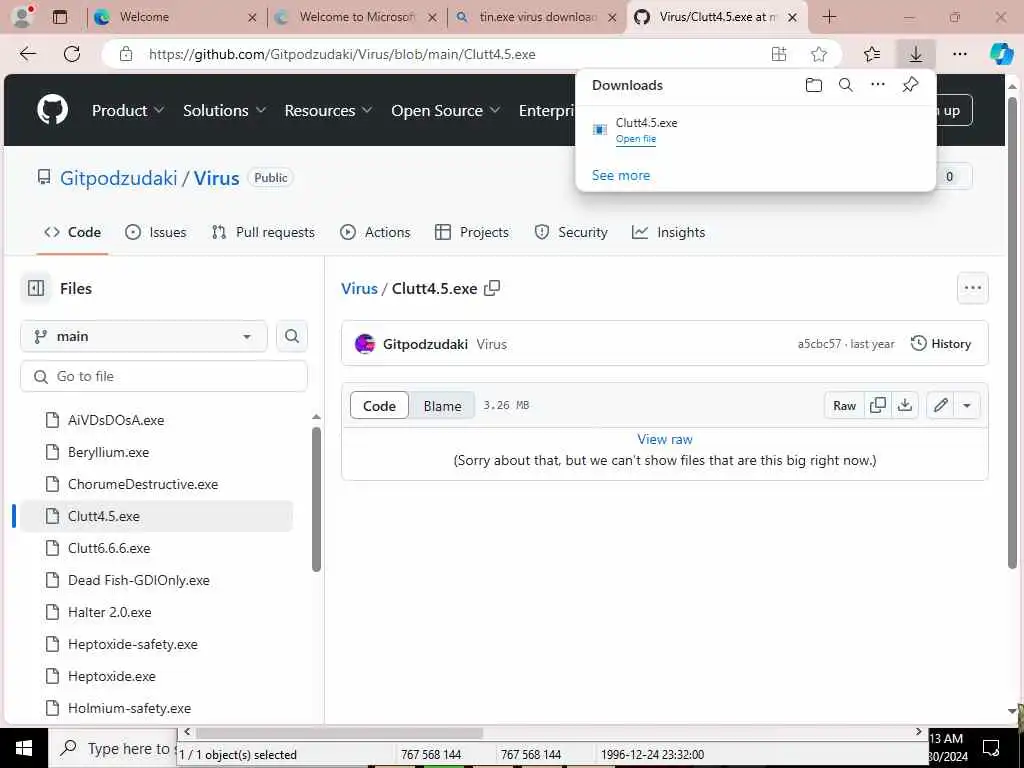Search this repository magnifier button
Image resolution: width=1024 pixels, height=768 pixels.
click(292, 336)
